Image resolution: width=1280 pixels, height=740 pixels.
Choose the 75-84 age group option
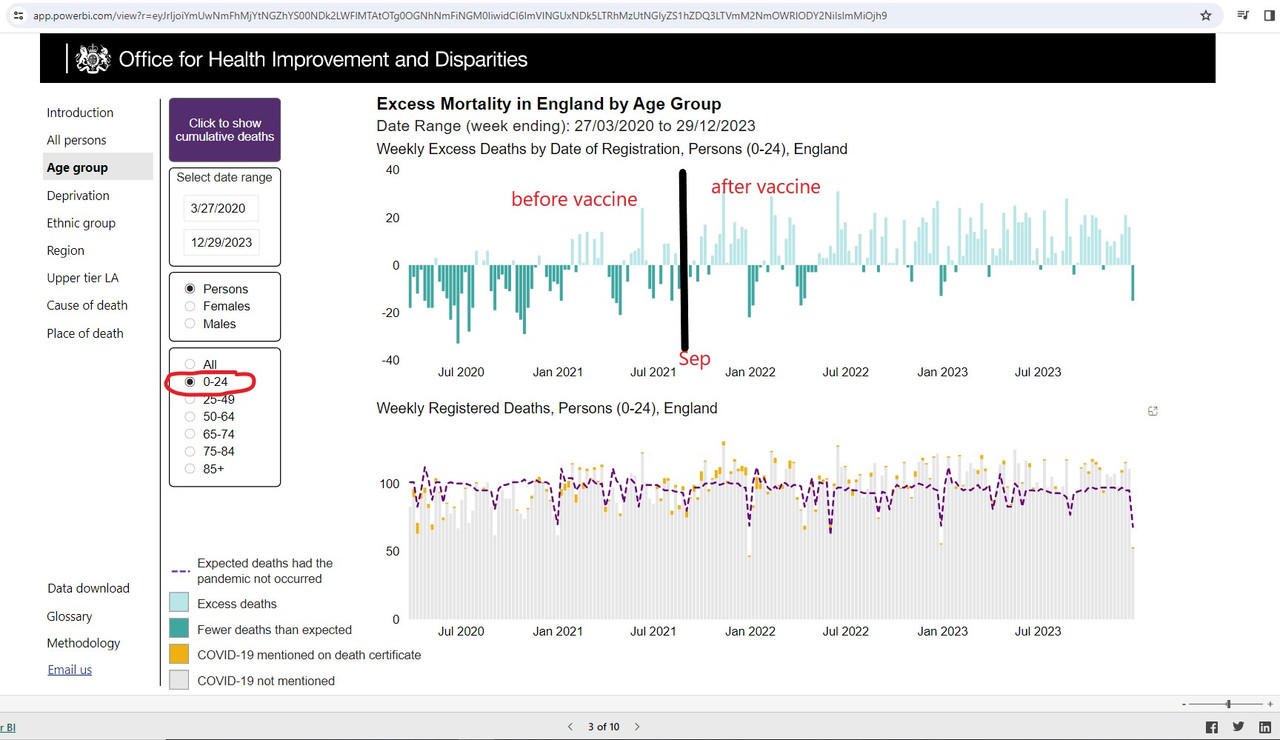click(x=190, y=452)
